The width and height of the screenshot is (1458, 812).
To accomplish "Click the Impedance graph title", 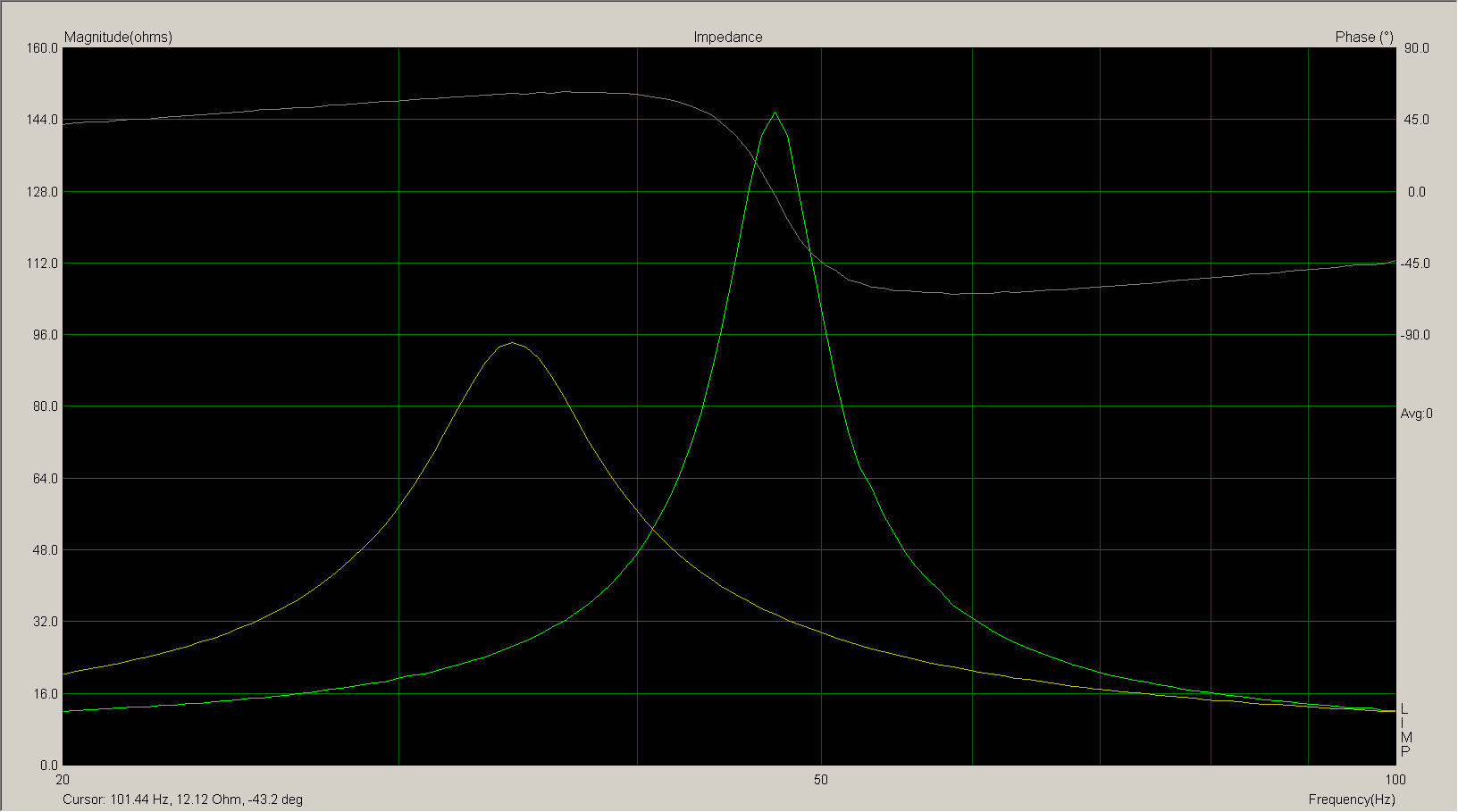I will pyautogui.click(x=728, y=37).
